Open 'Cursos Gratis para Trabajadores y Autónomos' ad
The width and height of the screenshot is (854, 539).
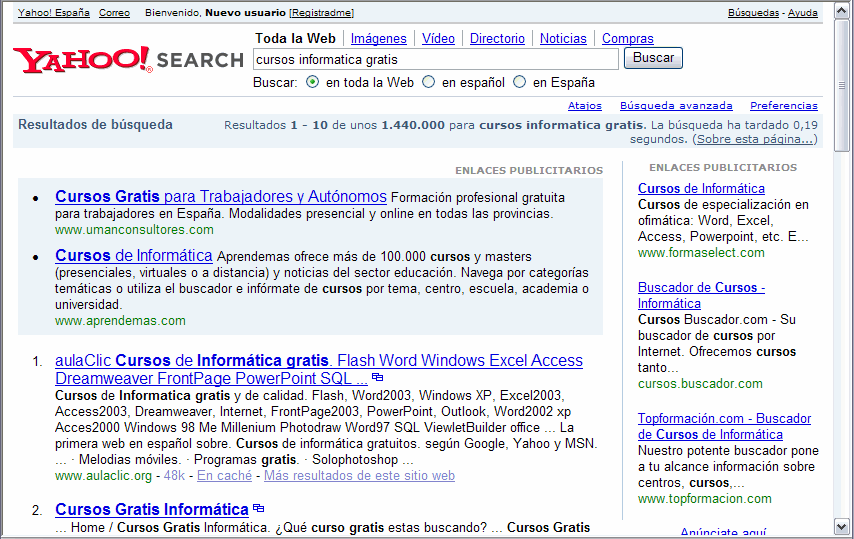221,196
